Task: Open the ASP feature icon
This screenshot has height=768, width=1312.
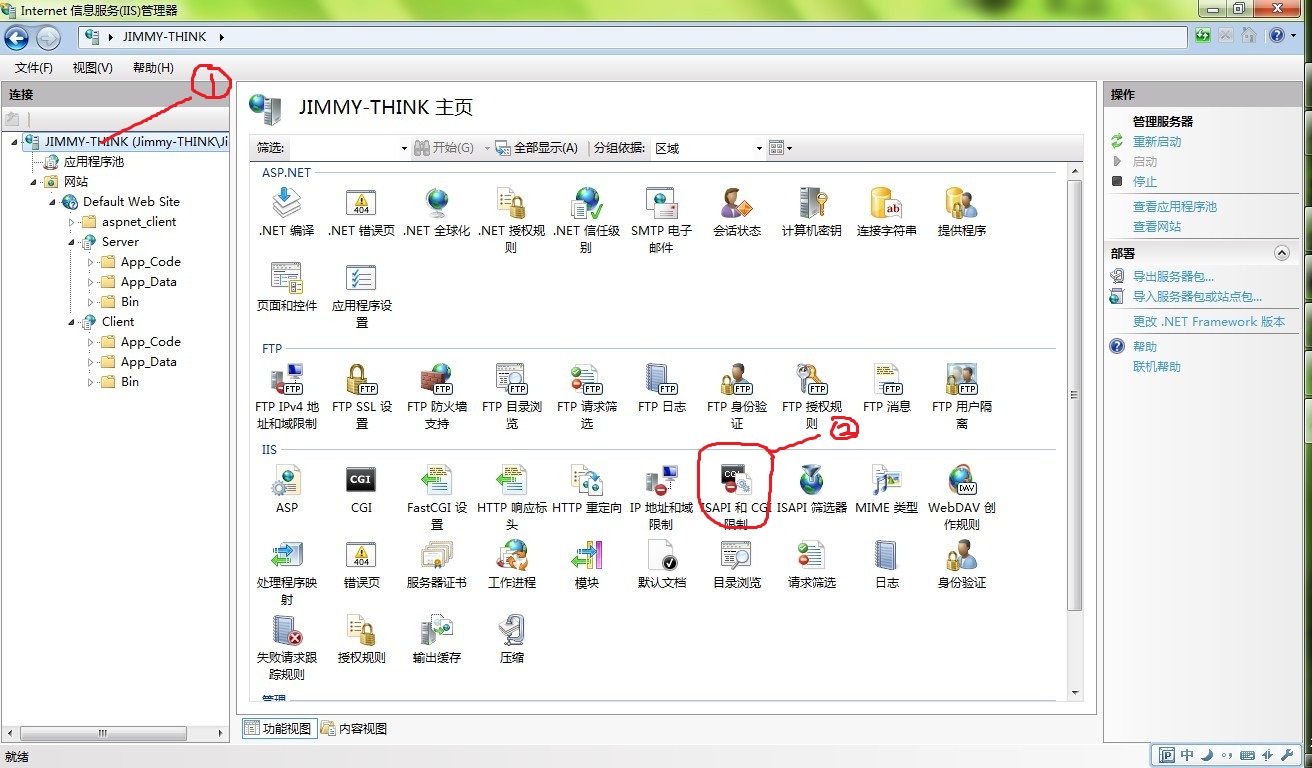Action: pos(287,481)
